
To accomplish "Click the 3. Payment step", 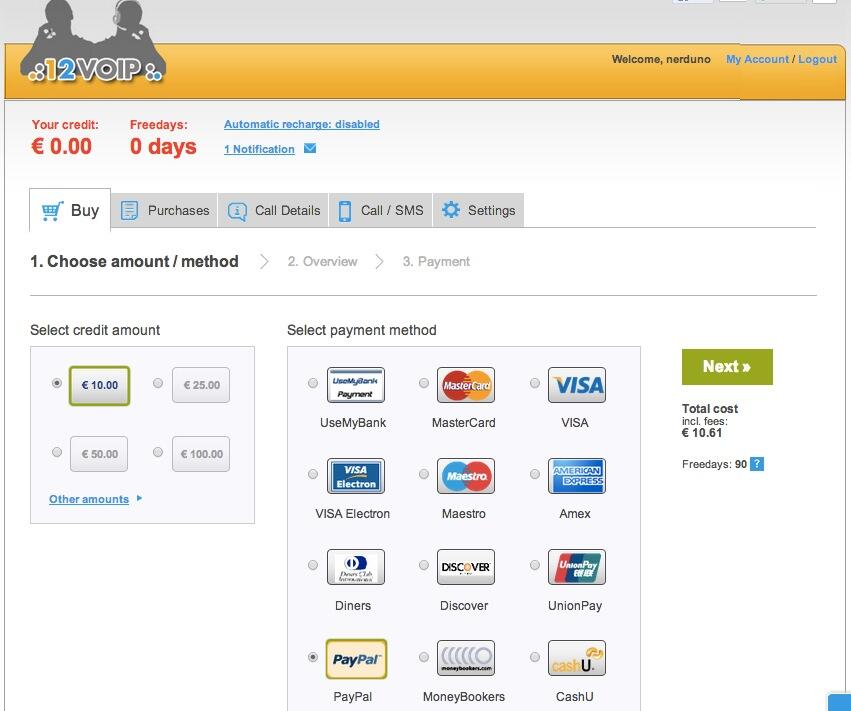I will pyautogui.click(x=436, y=262).
